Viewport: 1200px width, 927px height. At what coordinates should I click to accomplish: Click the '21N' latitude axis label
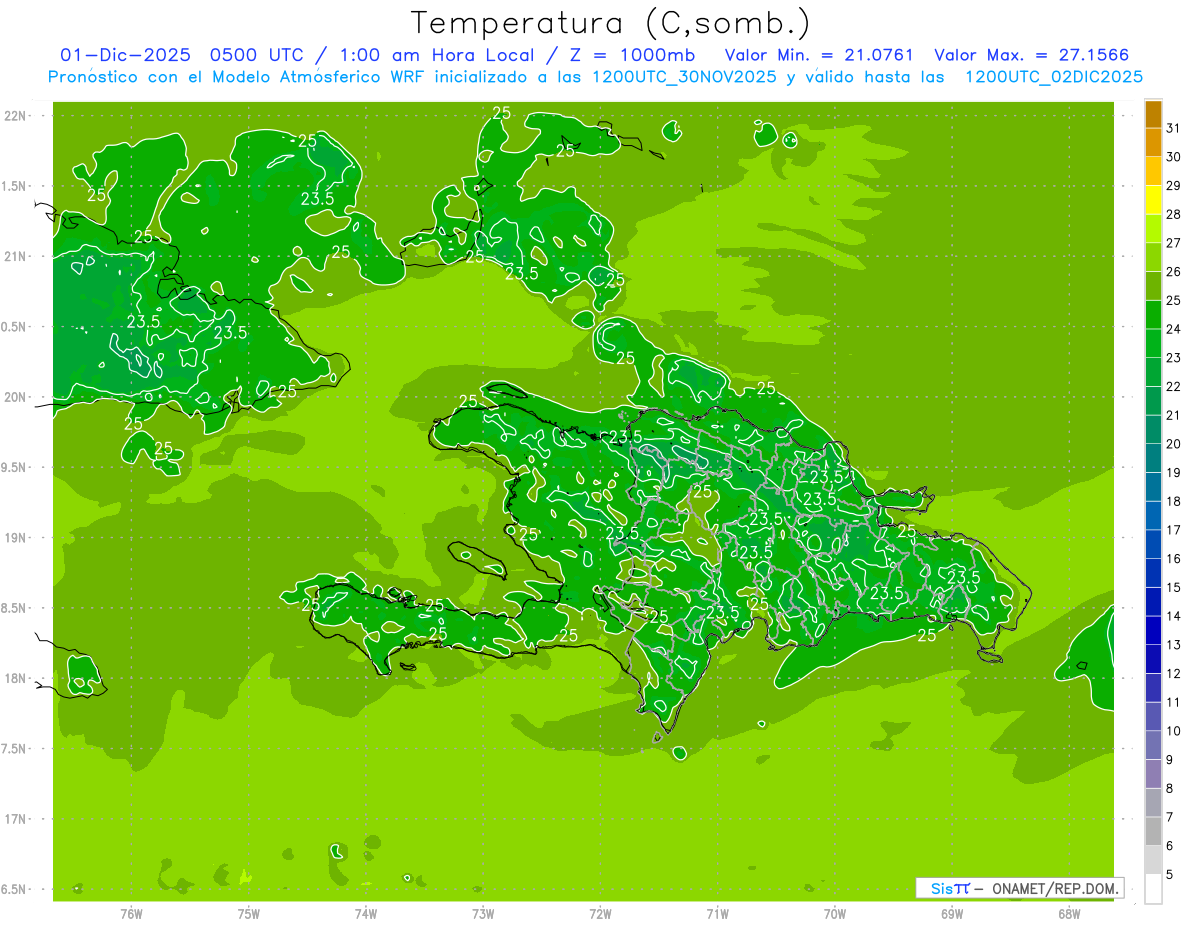pyautogui.click(x=17, y=257)
